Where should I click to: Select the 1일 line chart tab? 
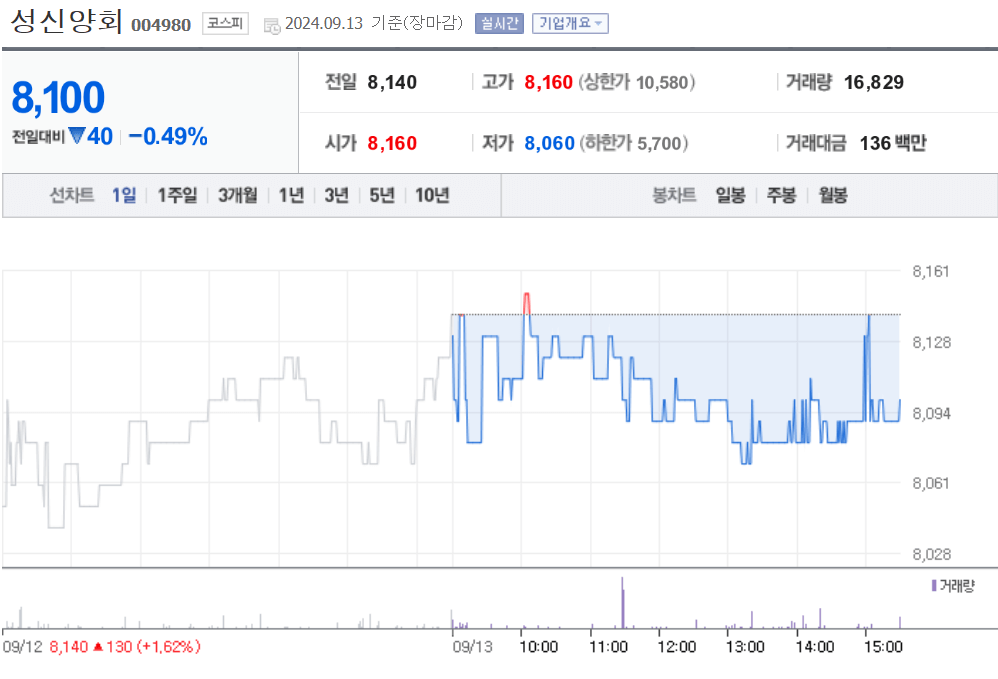click(124, 195)
